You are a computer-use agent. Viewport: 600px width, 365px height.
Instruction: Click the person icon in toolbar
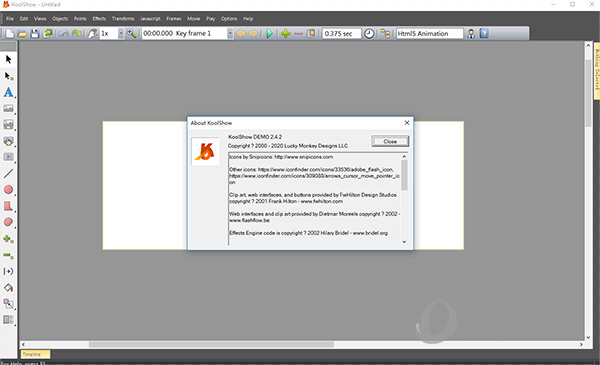471,34
